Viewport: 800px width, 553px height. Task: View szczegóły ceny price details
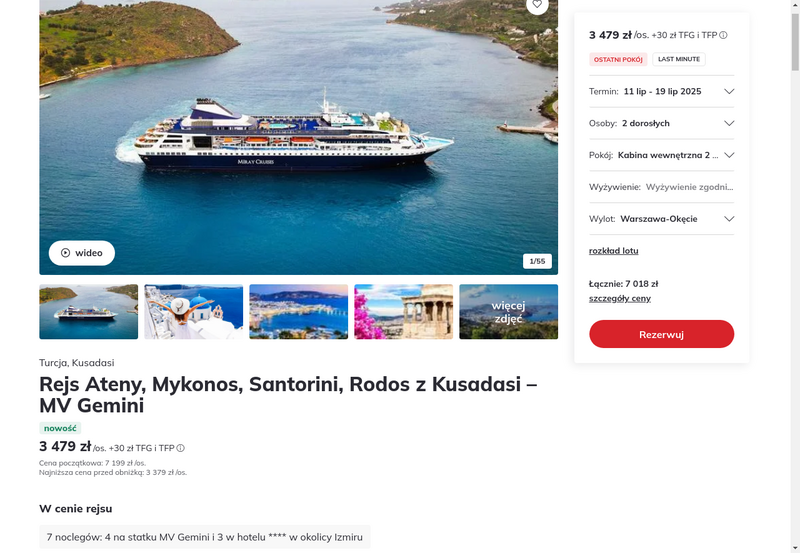coord(619,298)
